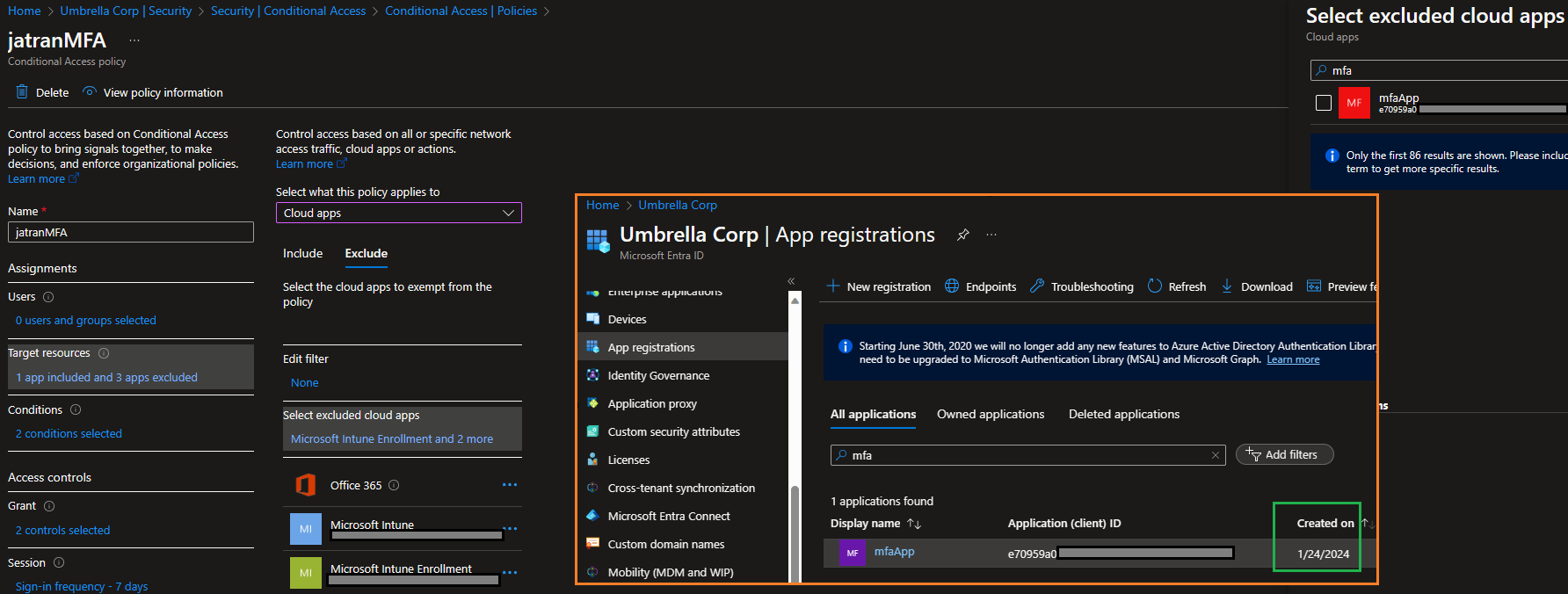This screenshot has width=1568, height=594.
Task: Clear the mfa search with X icon
Action: 1216,455
